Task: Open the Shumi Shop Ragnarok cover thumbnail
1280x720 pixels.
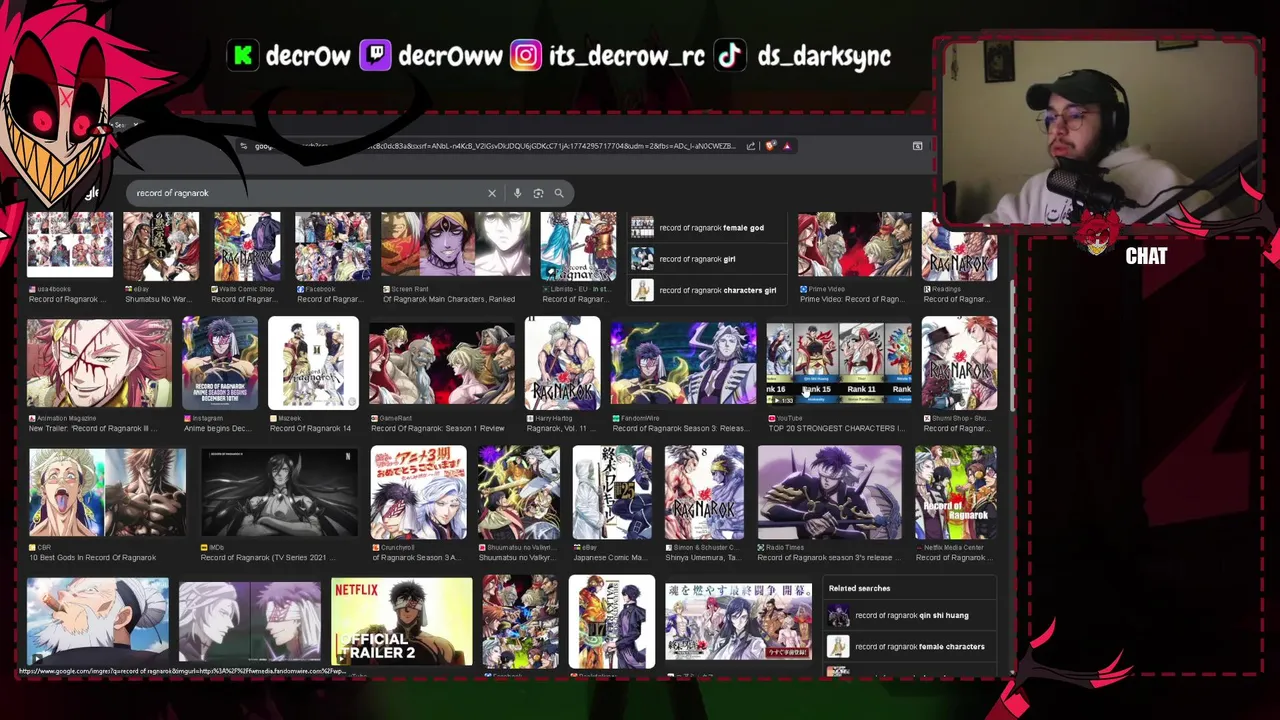Action: coord(960,363)
